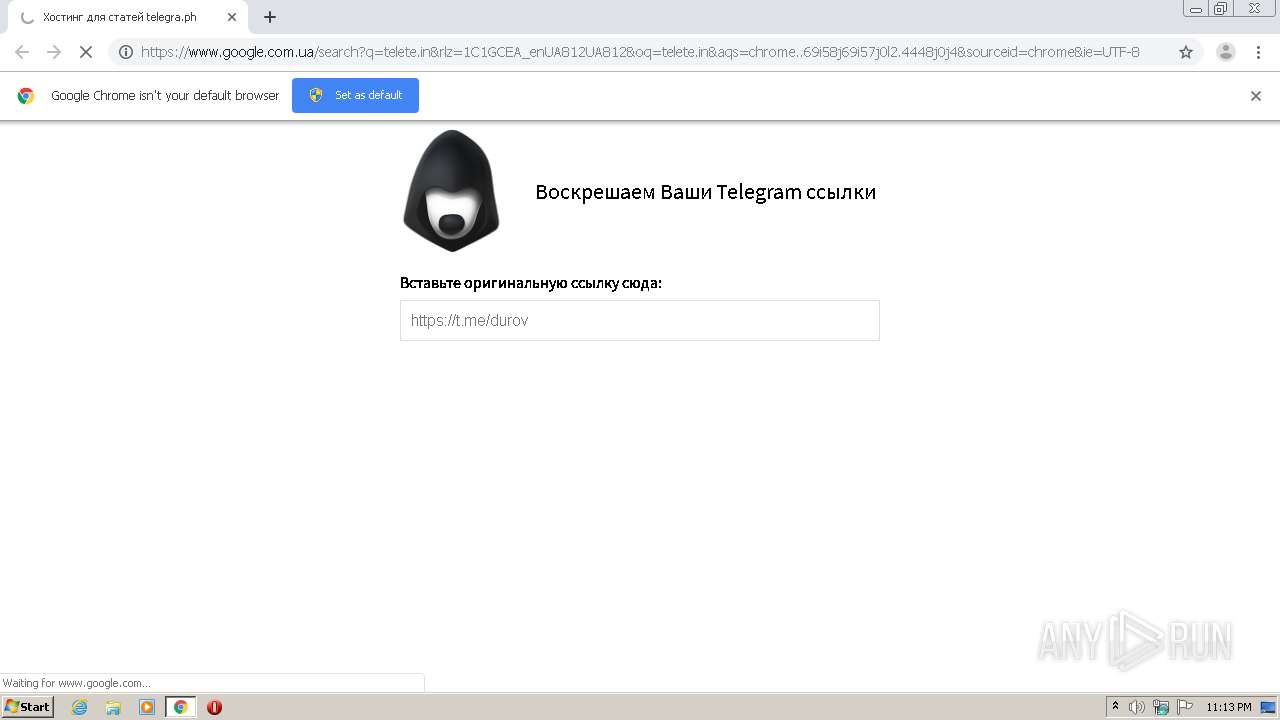
Task: Stop loading the page
Action: coord(86,52)
